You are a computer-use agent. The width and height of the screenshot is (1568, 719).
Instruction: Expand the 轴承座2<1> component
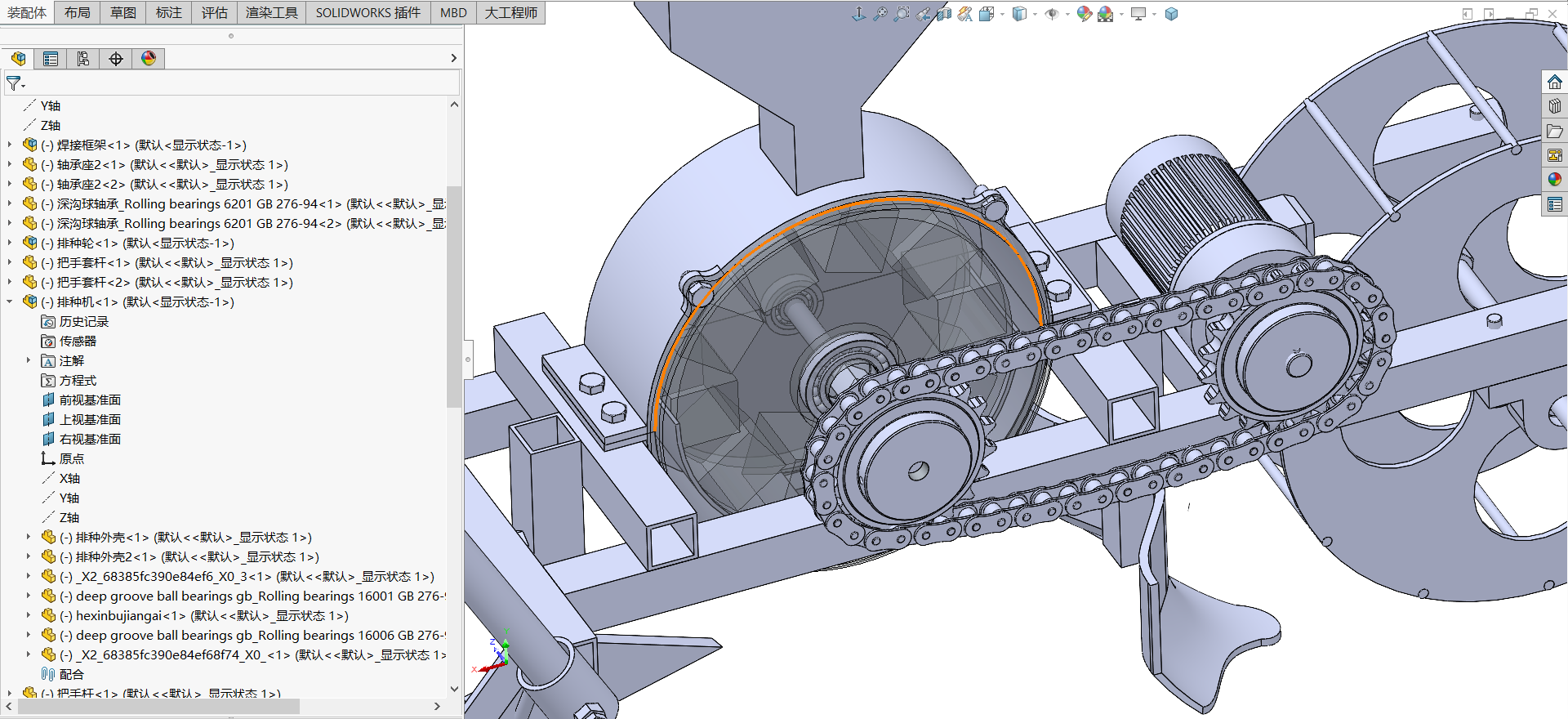10,164
